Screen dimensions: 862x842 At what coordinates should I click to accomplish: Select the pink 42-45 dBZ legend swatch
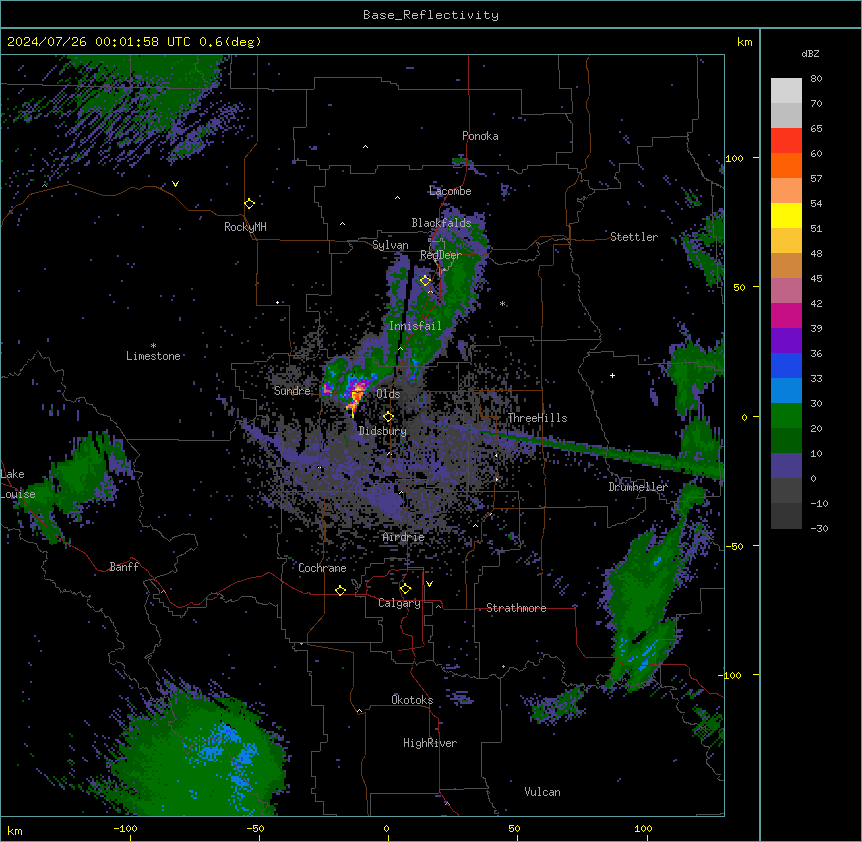pyautogui.click(x=786, y=291)
